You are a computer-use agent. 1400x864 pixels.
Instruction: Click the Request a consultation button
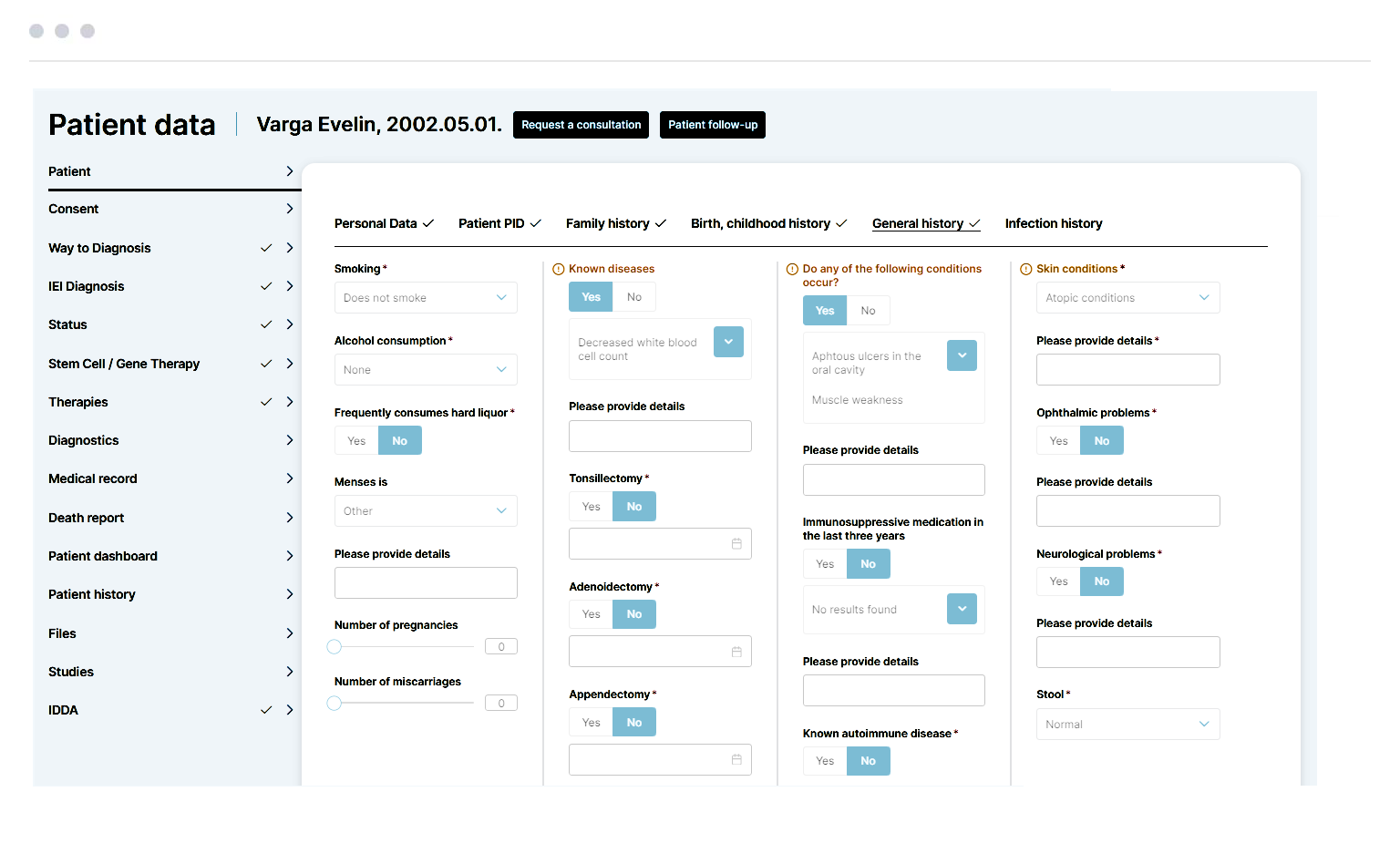point(581,125)
